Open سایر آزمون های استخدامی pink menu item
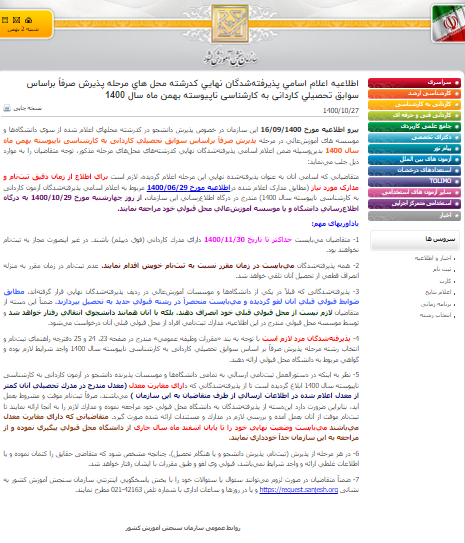This screenshot has width=465, height=543. point(414,192)
